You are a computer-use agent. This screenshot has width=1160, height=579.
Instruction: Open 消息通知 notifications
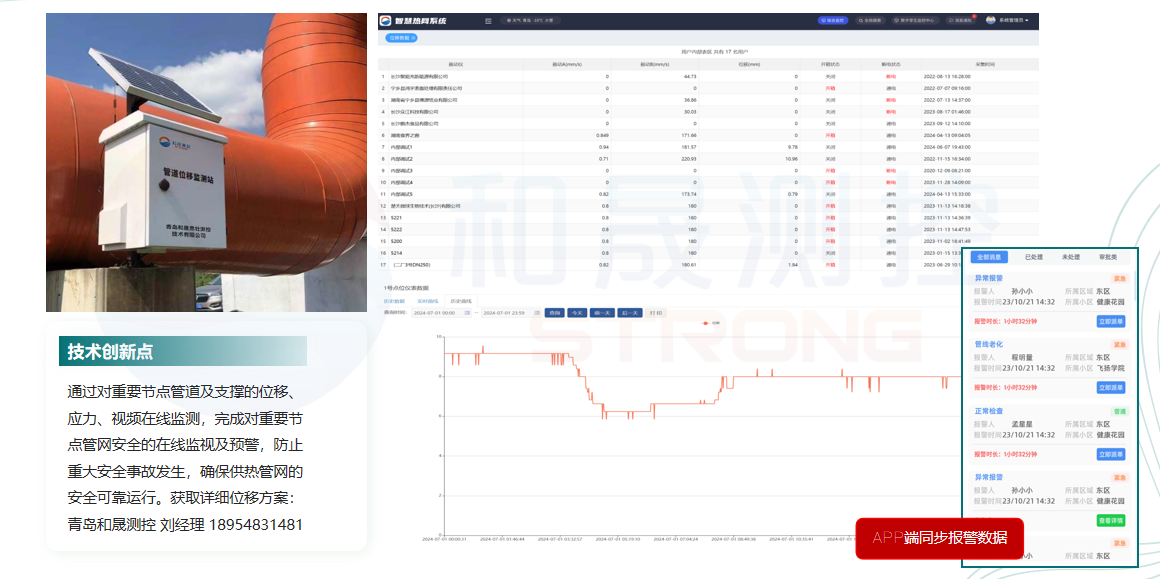[962, 21]
